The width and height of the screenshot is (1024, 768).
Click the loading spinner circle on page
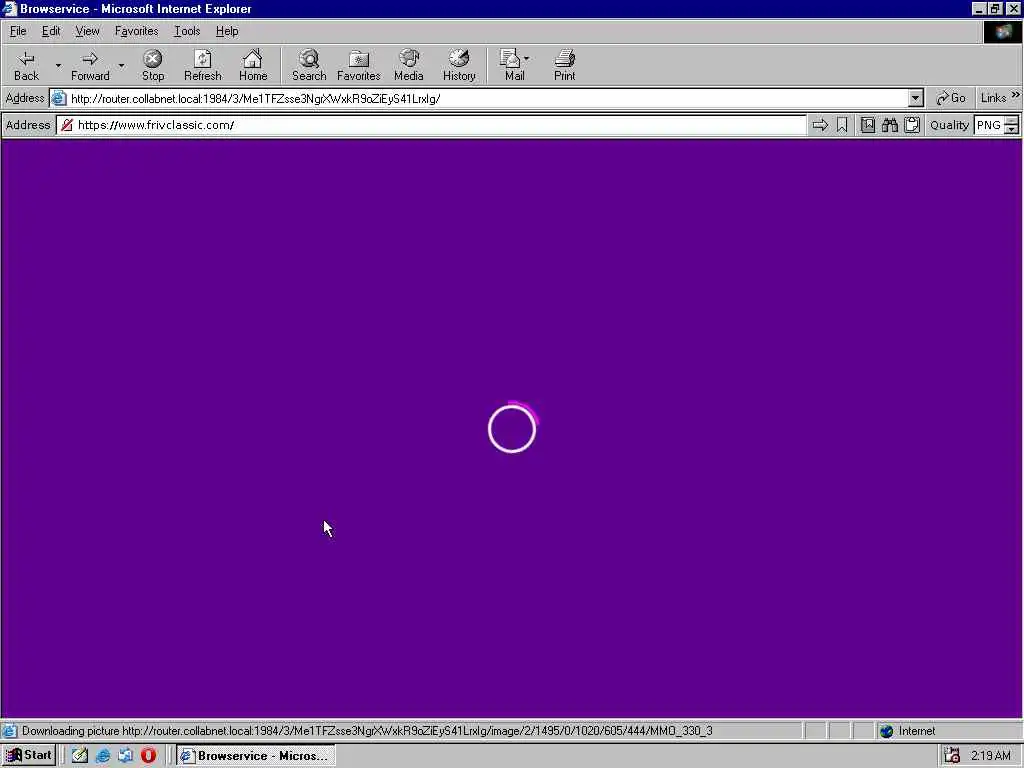512,428
